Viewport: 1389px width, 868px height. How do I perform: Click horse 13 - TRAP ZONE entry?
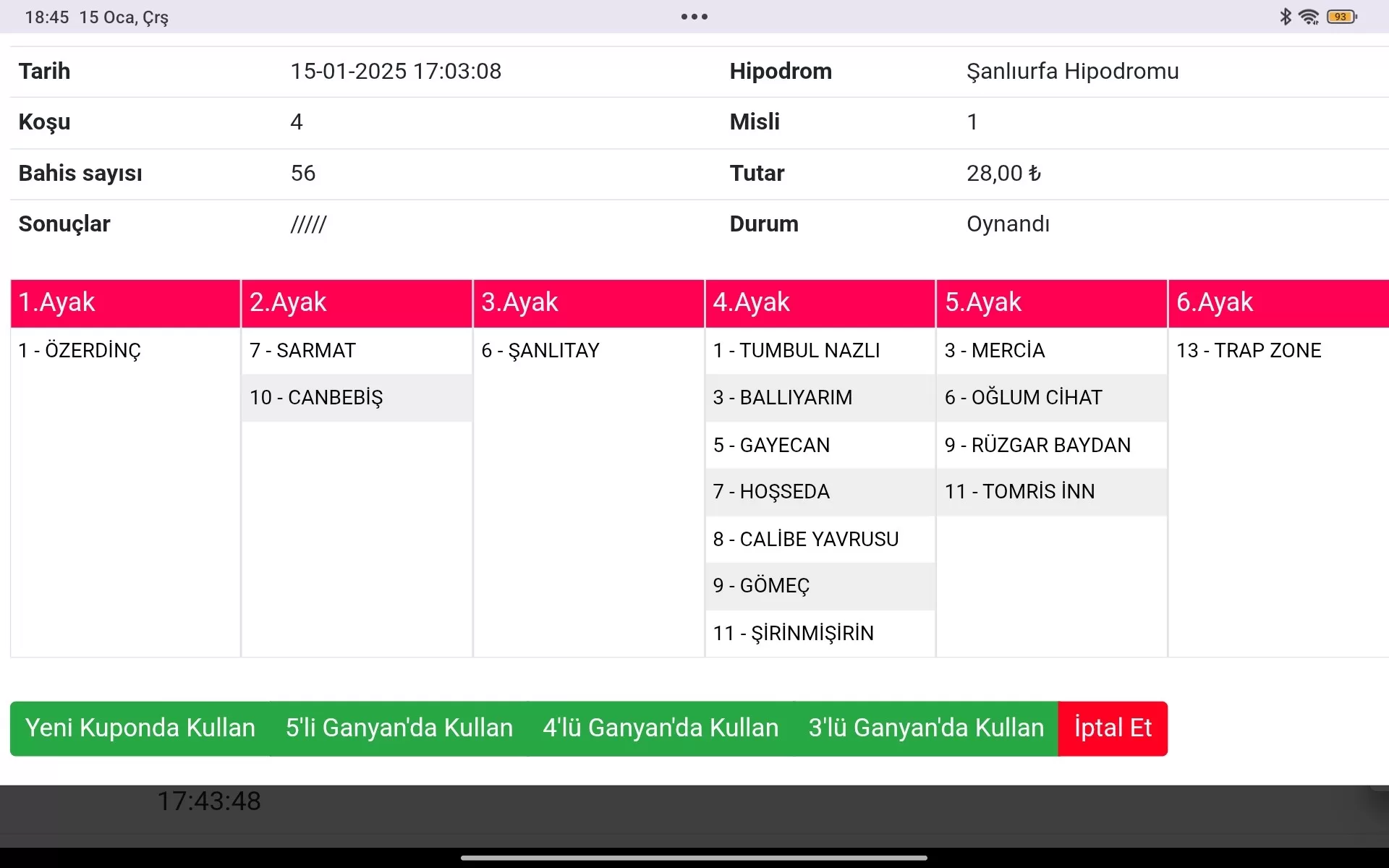point(1249,351)
